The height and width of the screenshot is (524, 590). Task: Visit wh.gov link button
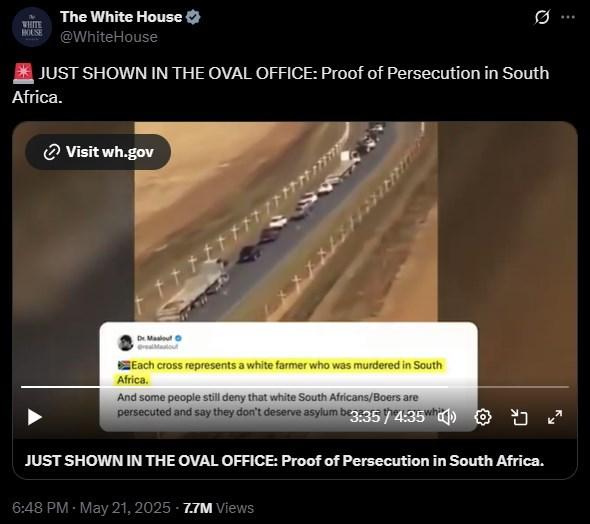(x=98, y=152)
